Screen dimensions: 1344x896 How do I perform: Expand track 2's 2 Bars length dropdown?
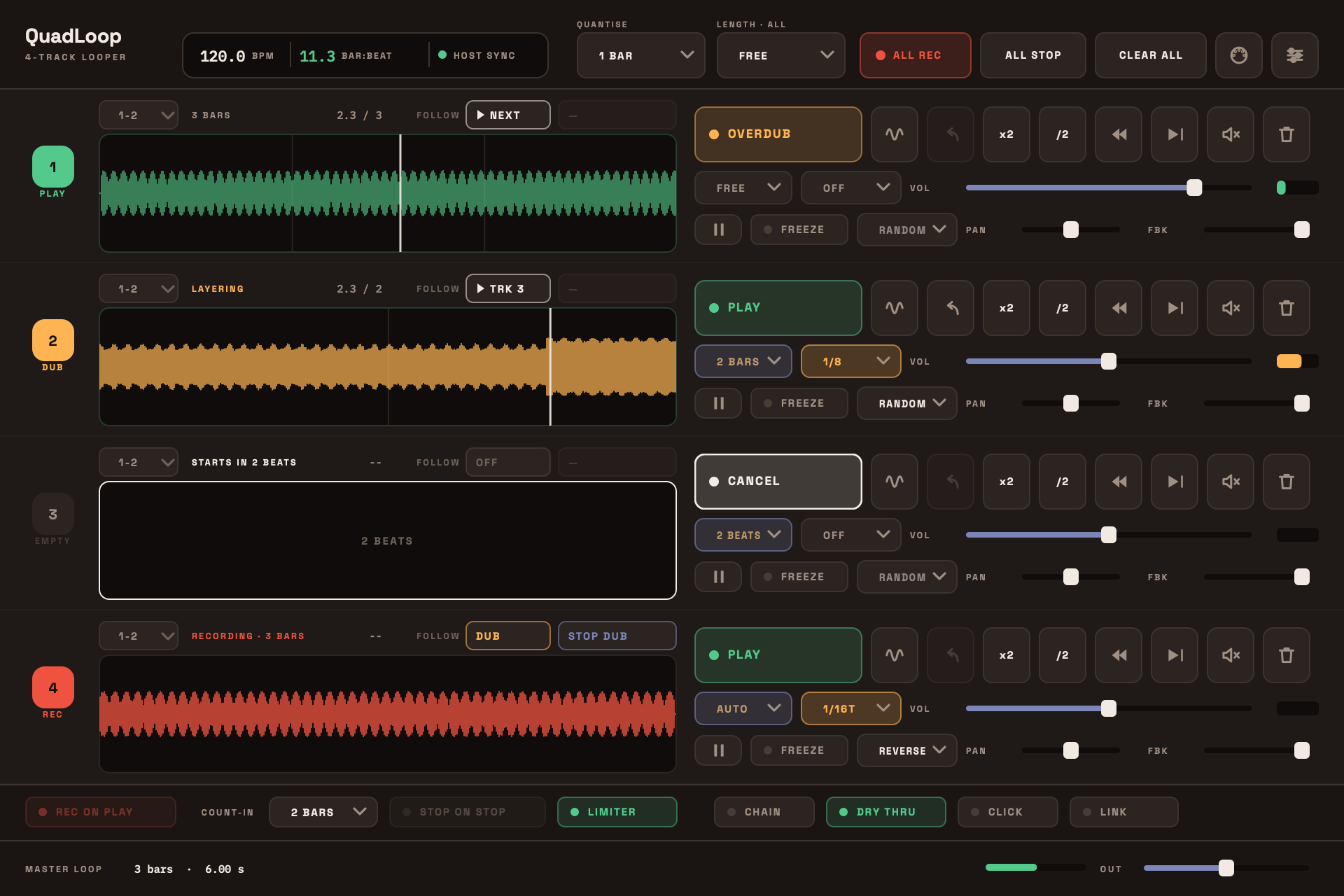743,361
